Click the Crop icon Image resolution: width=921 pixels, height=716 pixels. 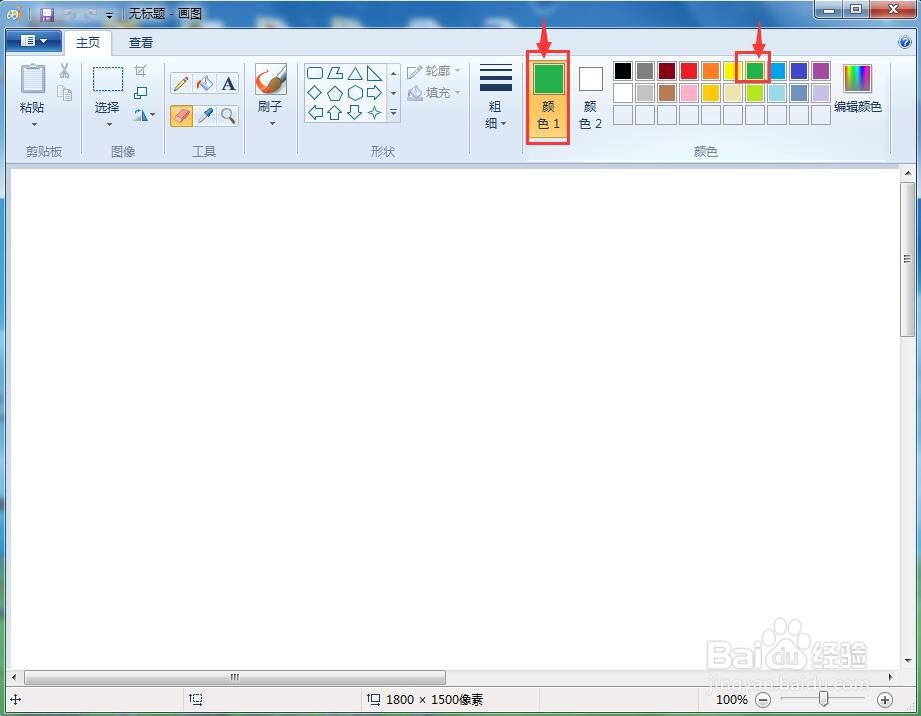140,70
